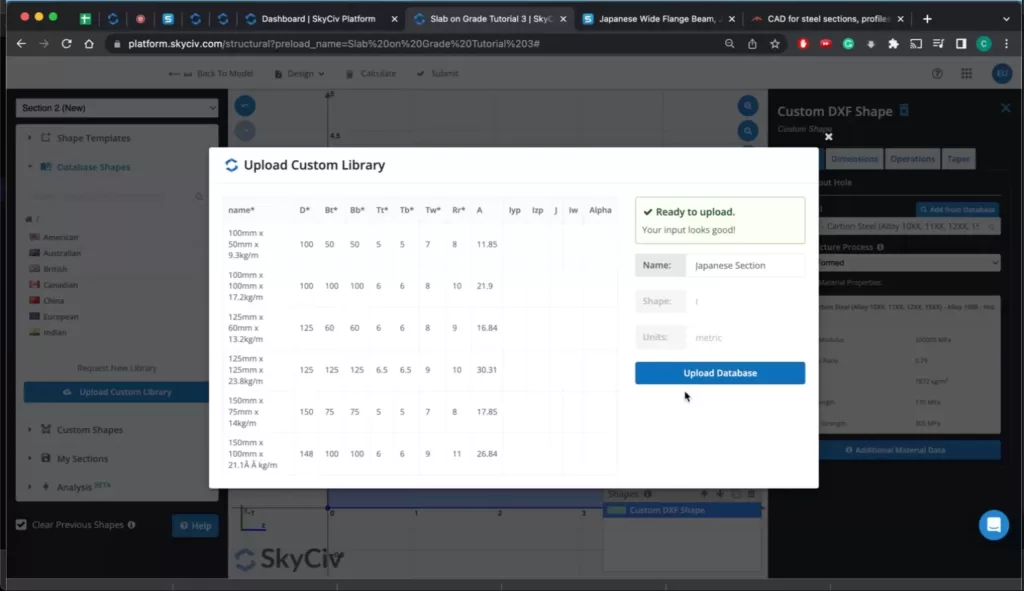Click the Upload Database button
This screenshot has width=1024, height=591.
720,373
